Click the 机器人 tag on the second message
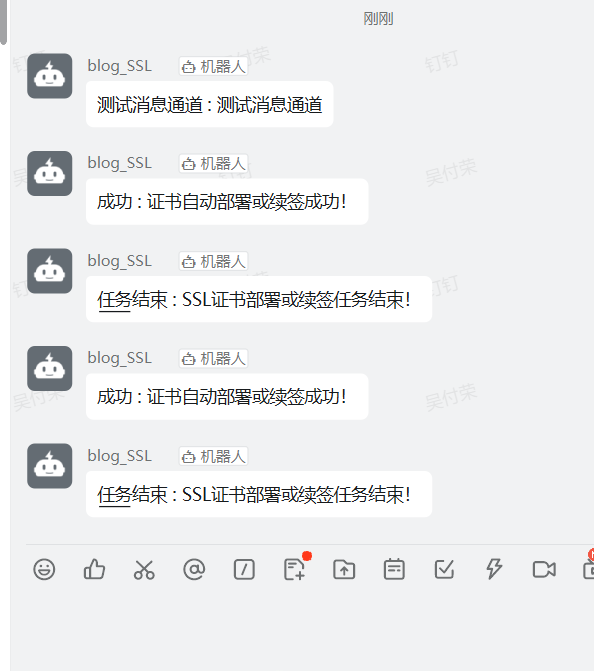The width and height of the screenshot is (594, 671). coord(213,164)
